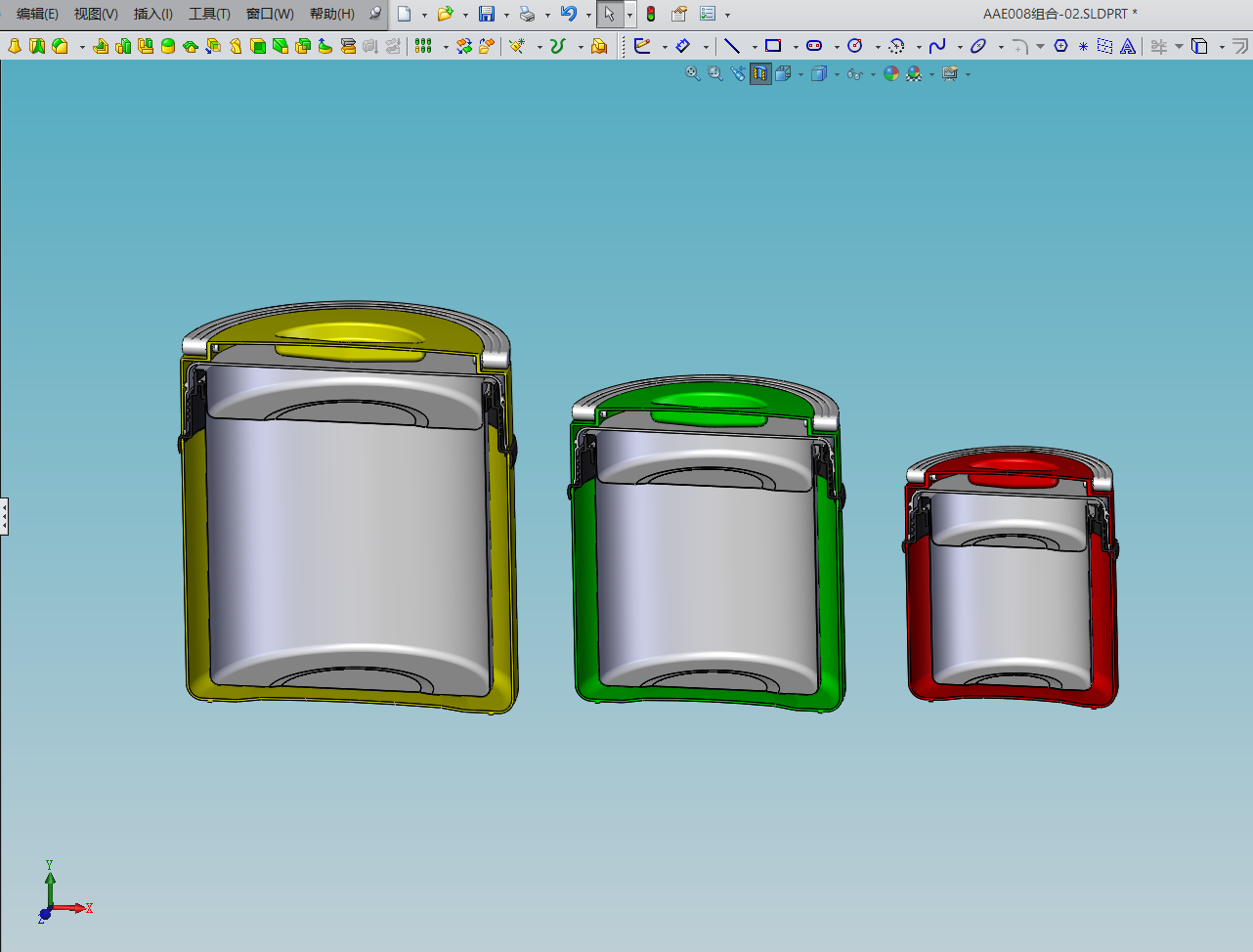The image size is (1253, 952).
Task: Open the Undo dropdown arrow
Action: pos(588,15)
